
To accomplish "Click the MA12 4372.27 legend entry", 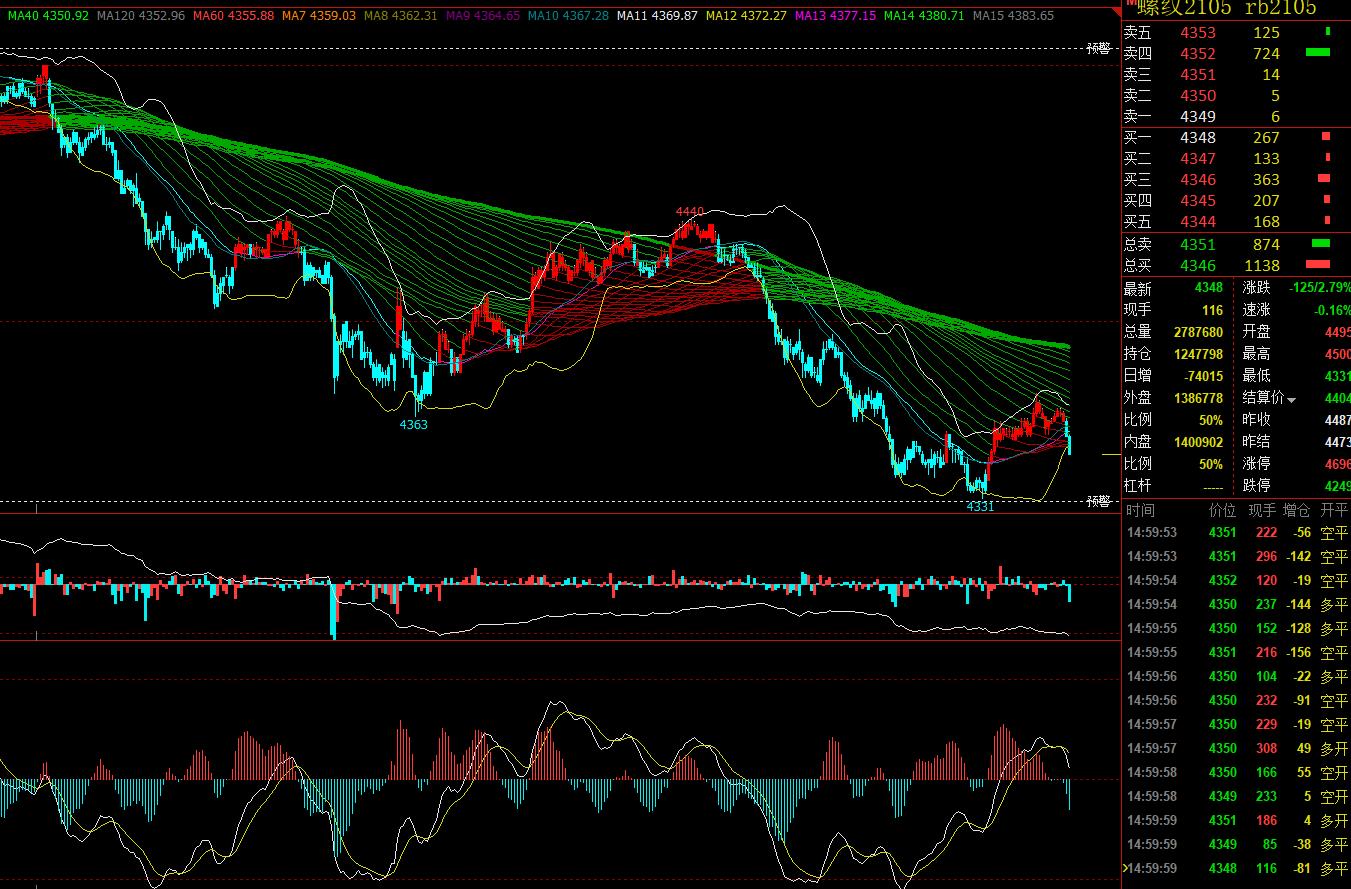I will point(746,16).
